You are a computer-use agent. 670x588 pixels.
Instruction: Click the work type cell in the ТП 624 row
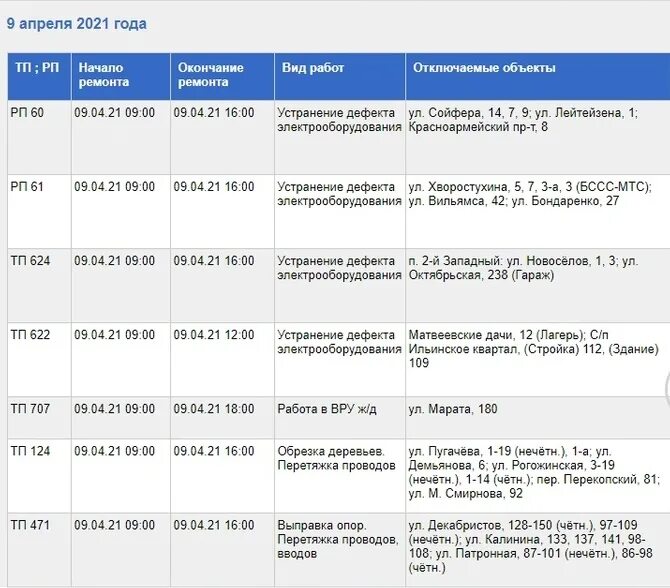click(340, 285)
